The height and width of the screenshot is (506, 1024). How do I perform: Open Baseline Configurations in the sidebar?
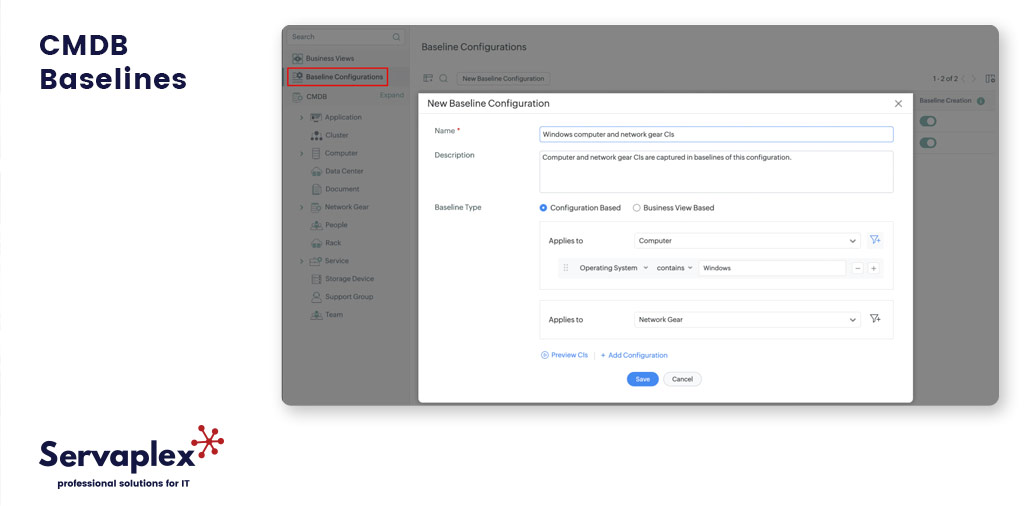343,77
